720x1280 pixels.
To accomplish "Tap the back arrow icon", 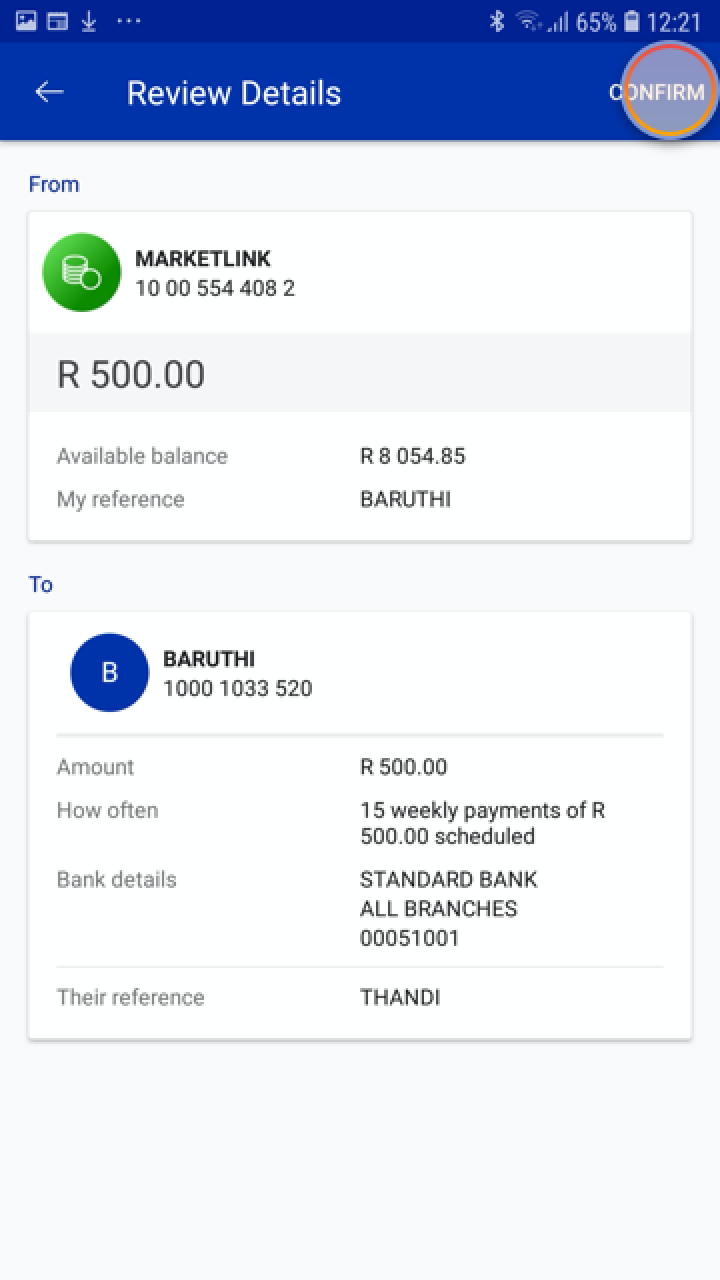I will pyautogui.click(x=49, y=92).
